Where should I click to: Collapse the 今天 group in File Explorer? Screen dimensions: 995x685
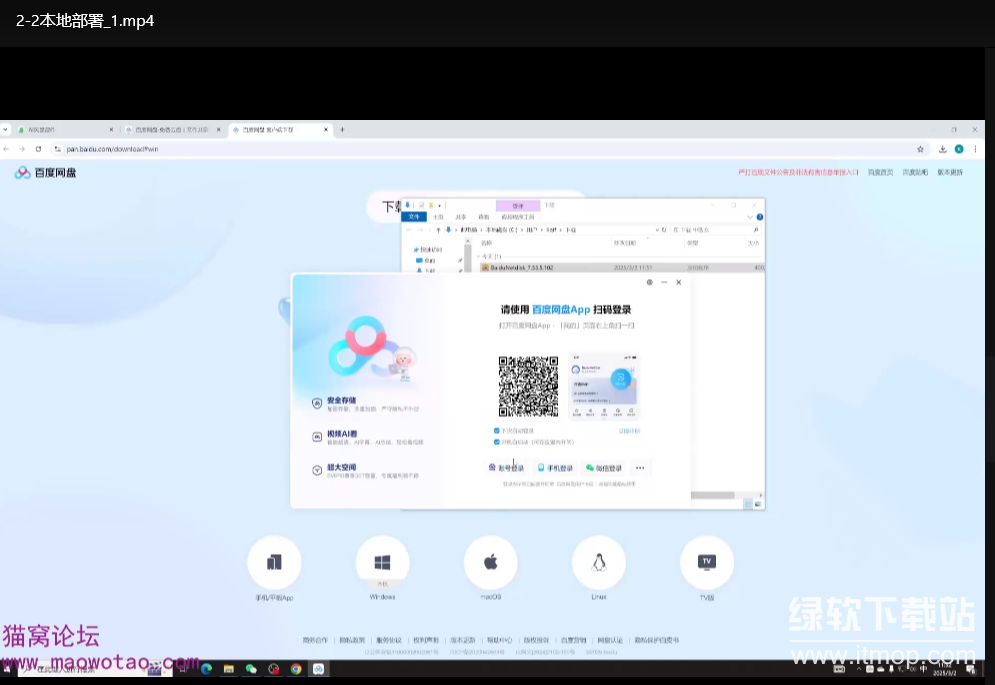pyautogui.click(x=478, y=256)
